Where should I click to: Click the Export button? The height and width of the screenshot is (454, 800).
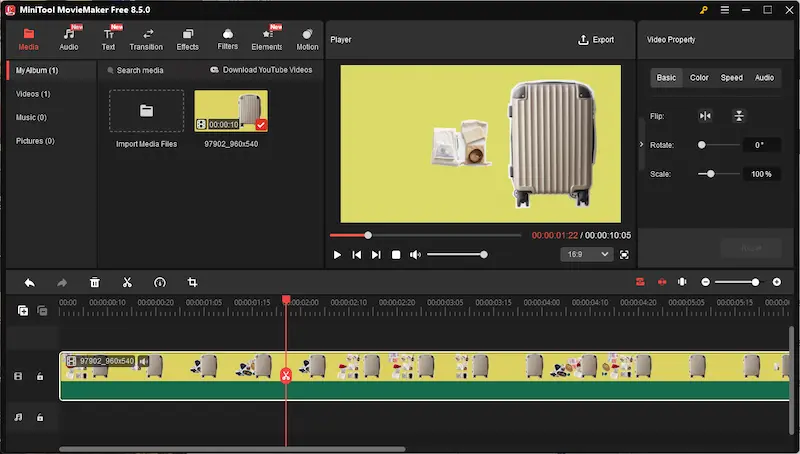pos(596,40)
